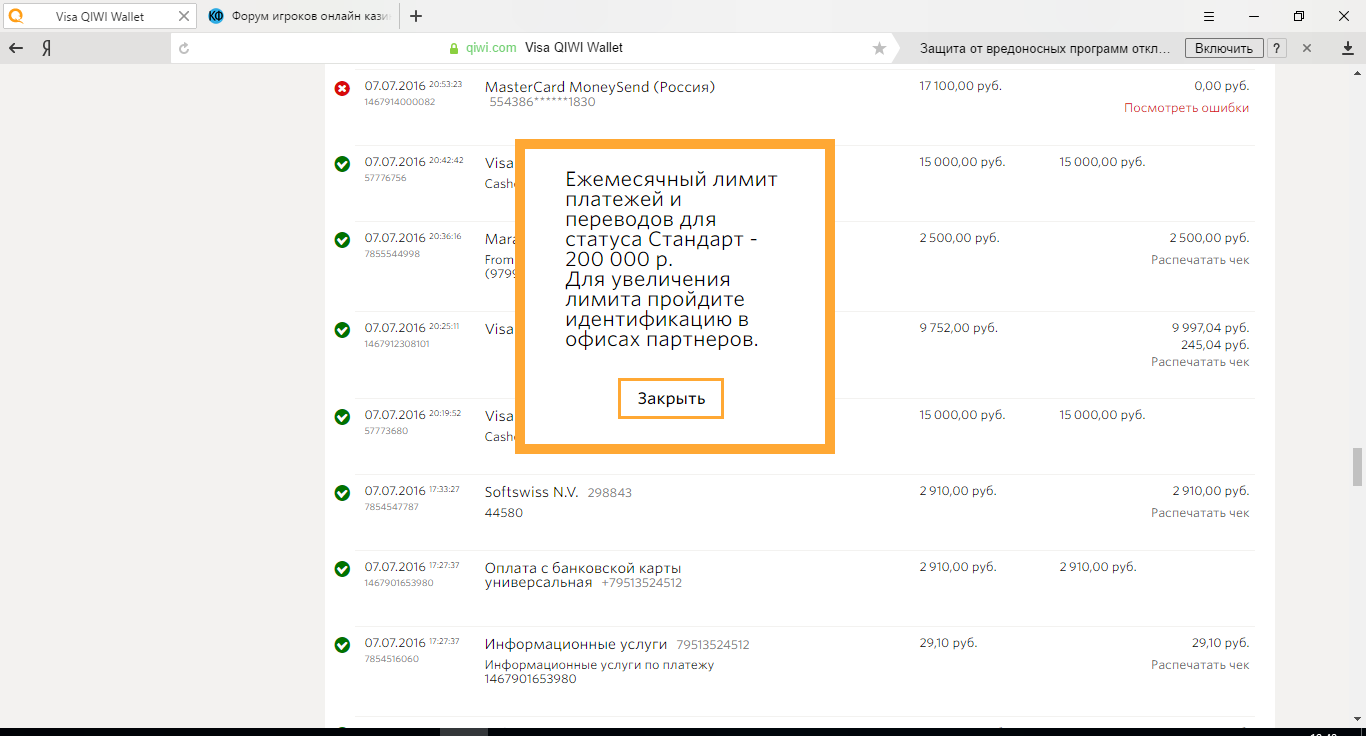
Task: Click the amount 17 100,00 руб.
Action: click(960, 86)
